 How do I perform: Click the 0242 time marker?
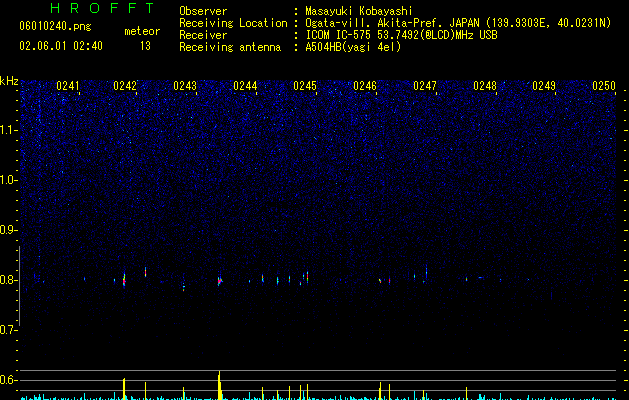125,86
